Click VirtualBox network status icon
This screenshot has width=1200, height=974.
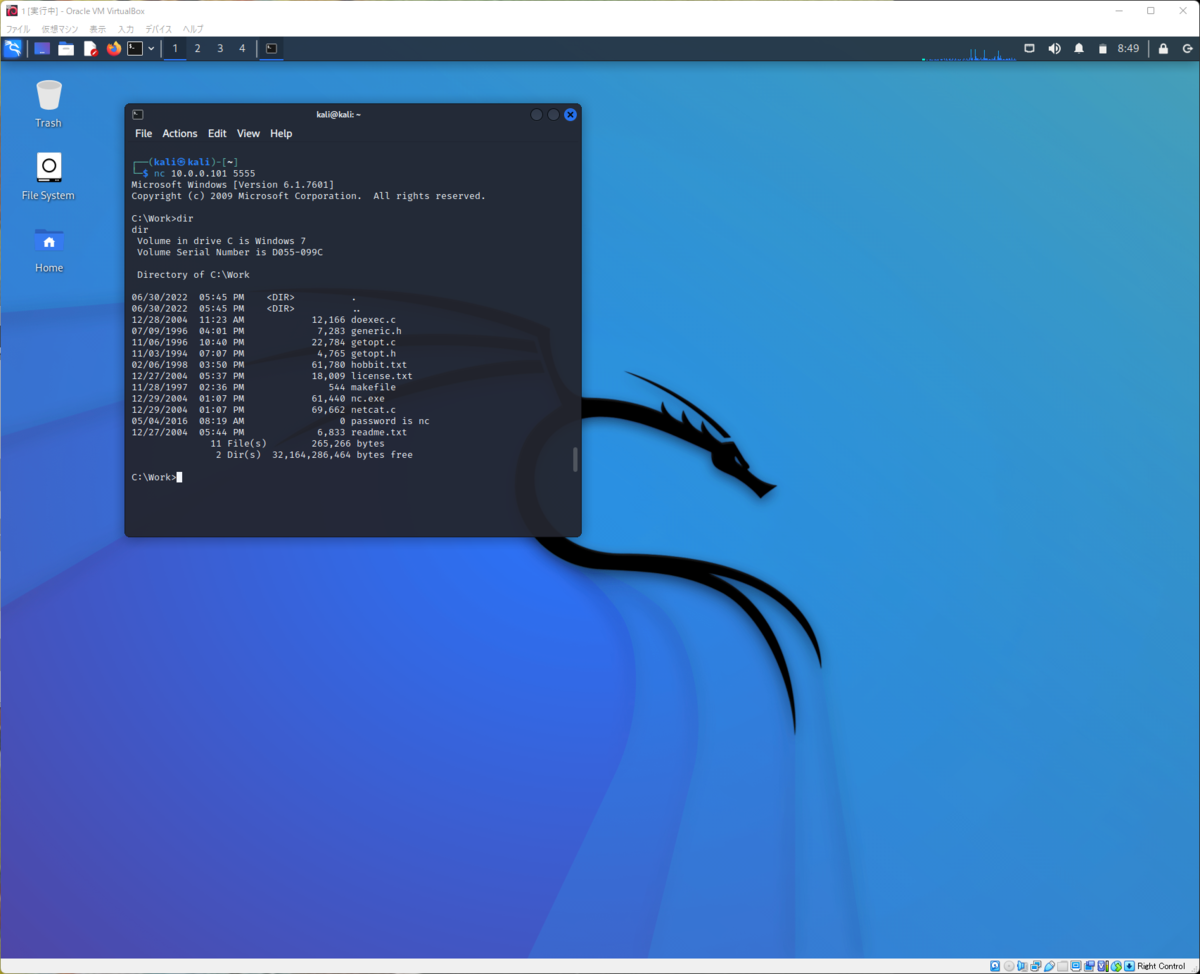coord(1036,966)
